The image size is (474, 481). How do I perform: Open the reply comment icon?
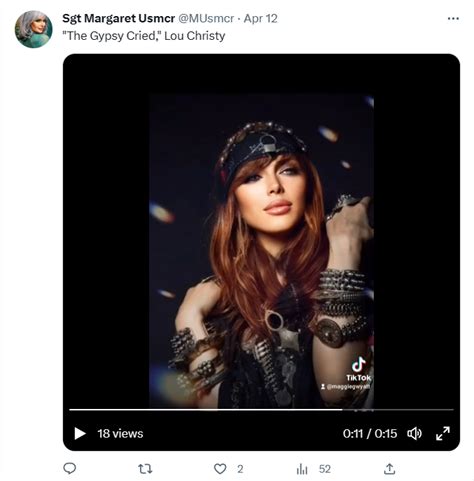[x=70, y=469]
